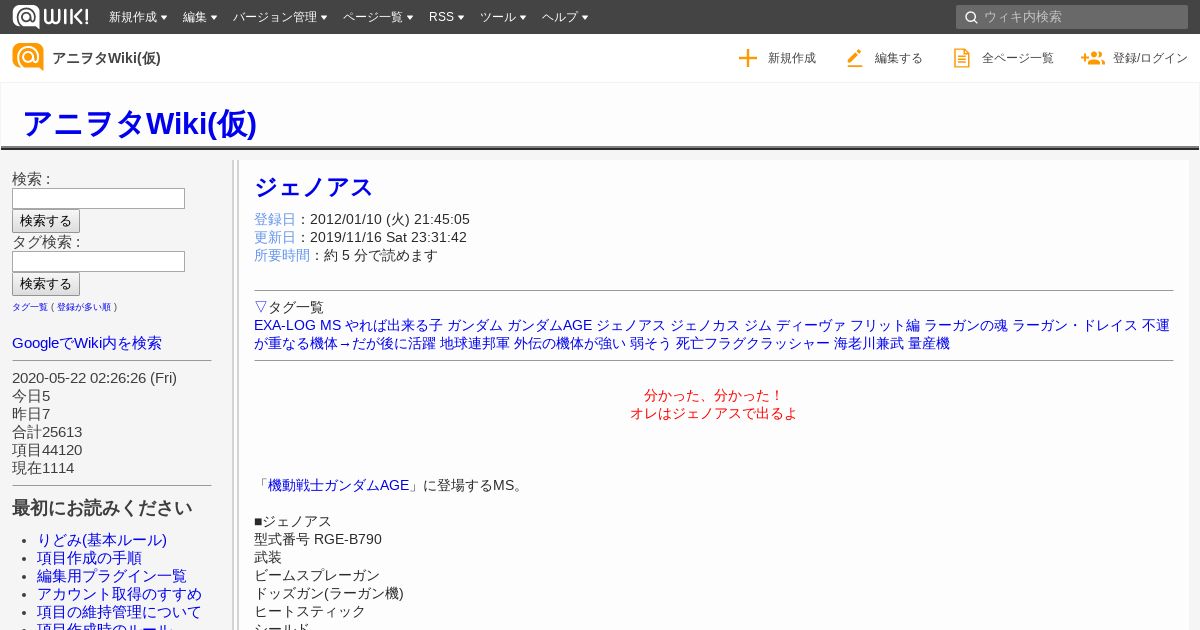Open the 編集 dropdown menu

(x=200, y=17)
